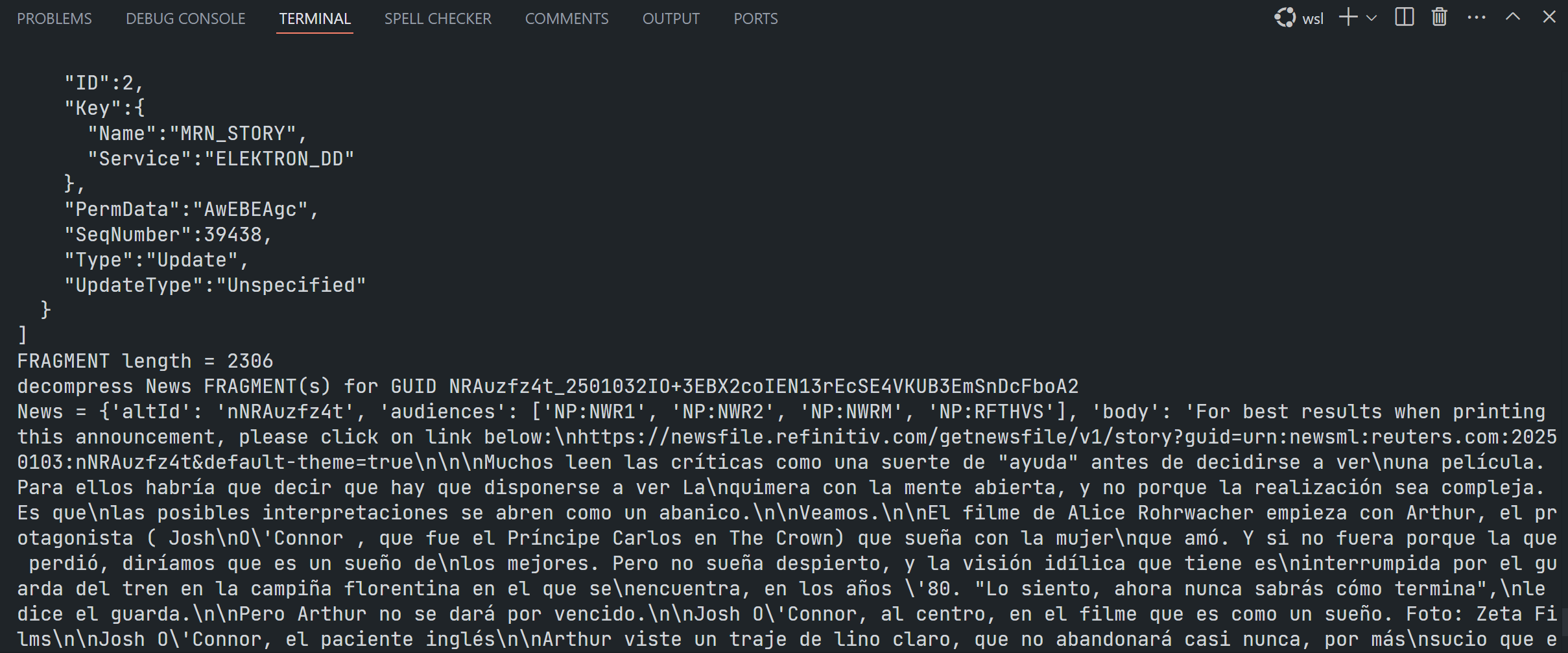
Task: Create a new terminal with plus icon
Action: coord(1348,18)
